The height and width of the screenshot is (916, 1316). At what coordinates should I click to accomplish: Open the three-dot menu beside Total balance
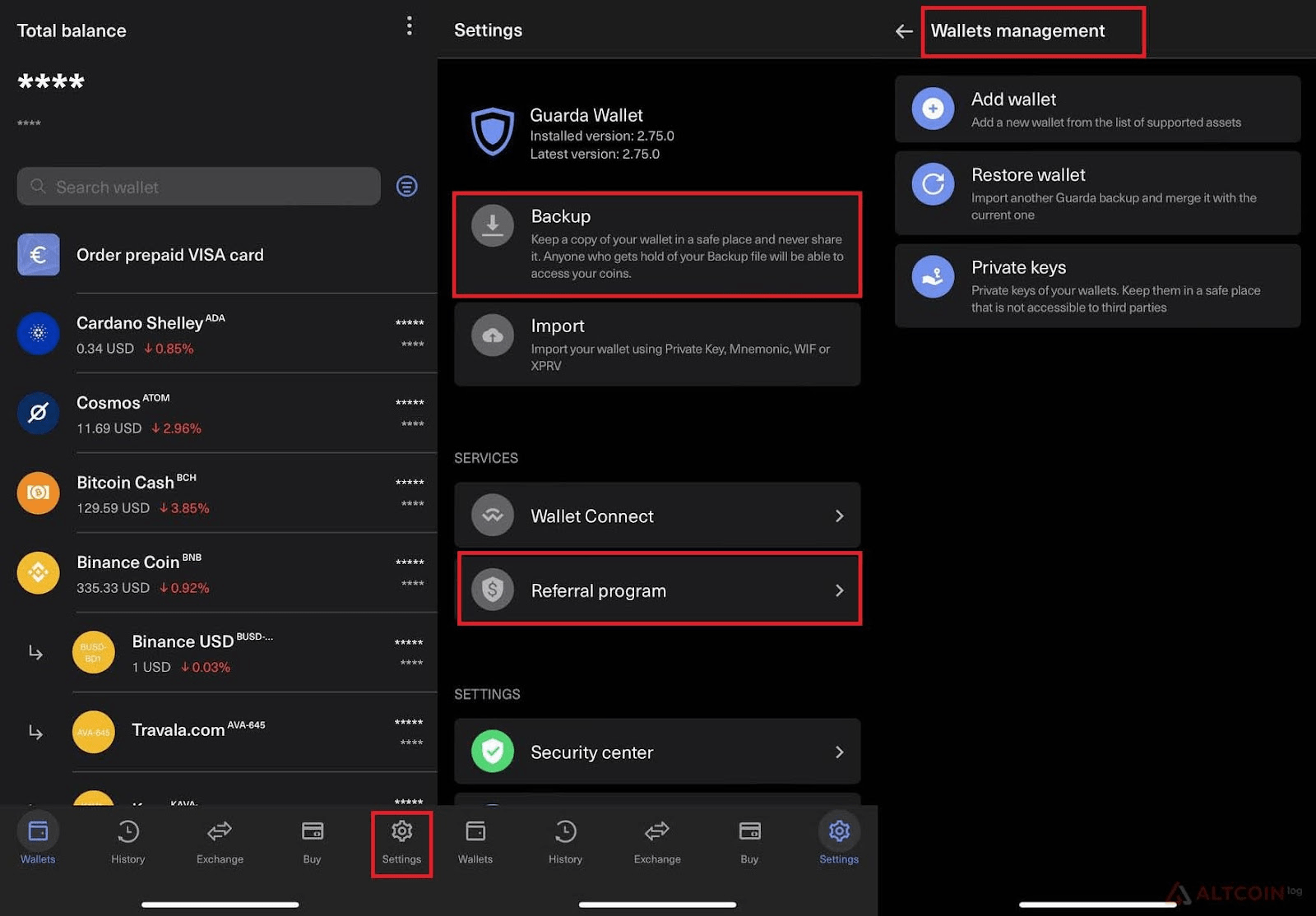(x=409, y=26)
